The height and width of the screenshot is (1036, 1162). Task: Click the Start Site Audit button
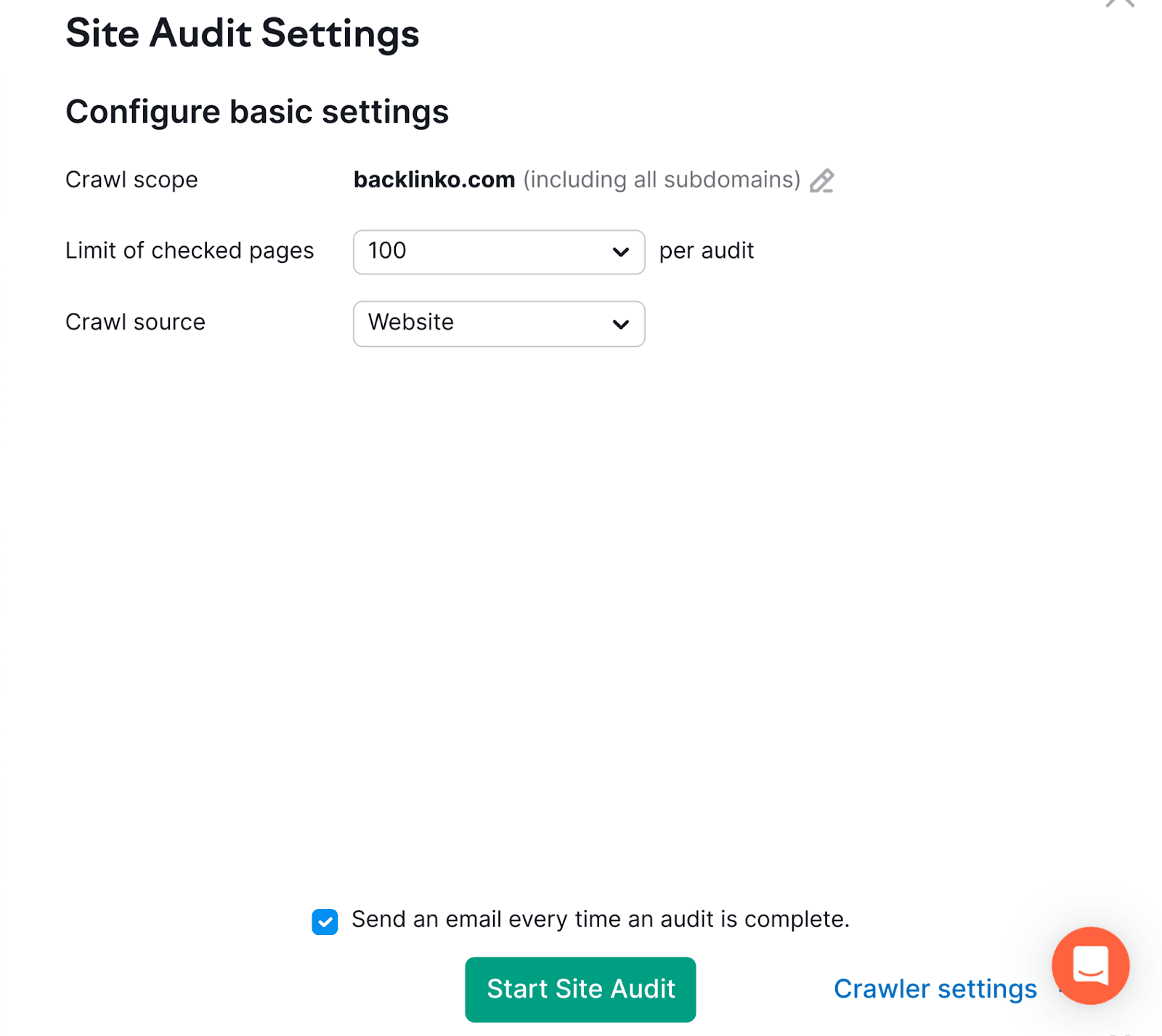click(580, 989)
